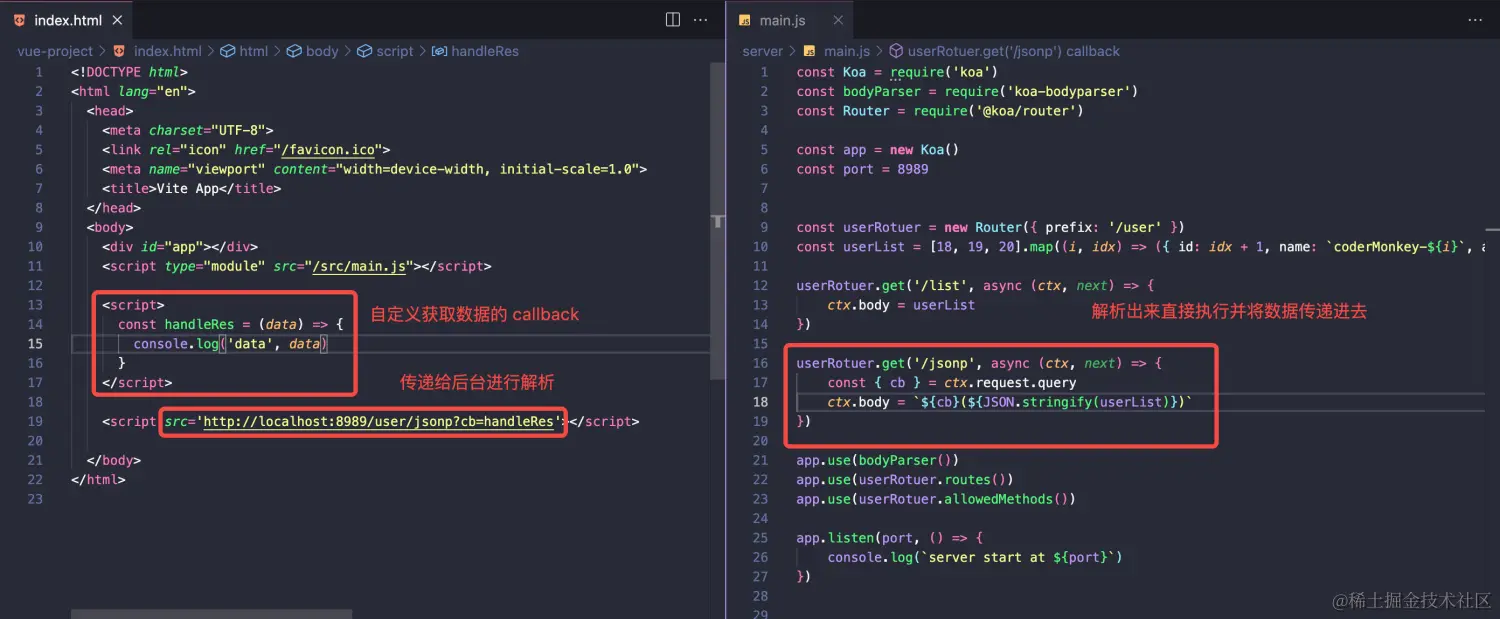Click server breadcrumb in right editor
Viewport: 1500px width, 619px height.
pos(762,51)
